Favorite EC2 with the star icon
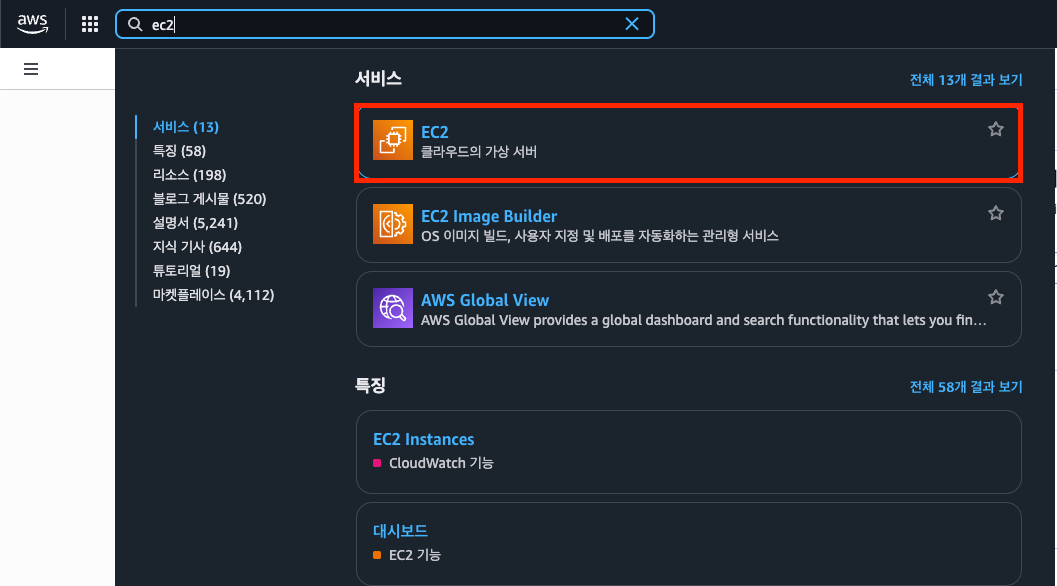Screen dimensions: 1057x586 pyautogui.click(x=995, y=129)
